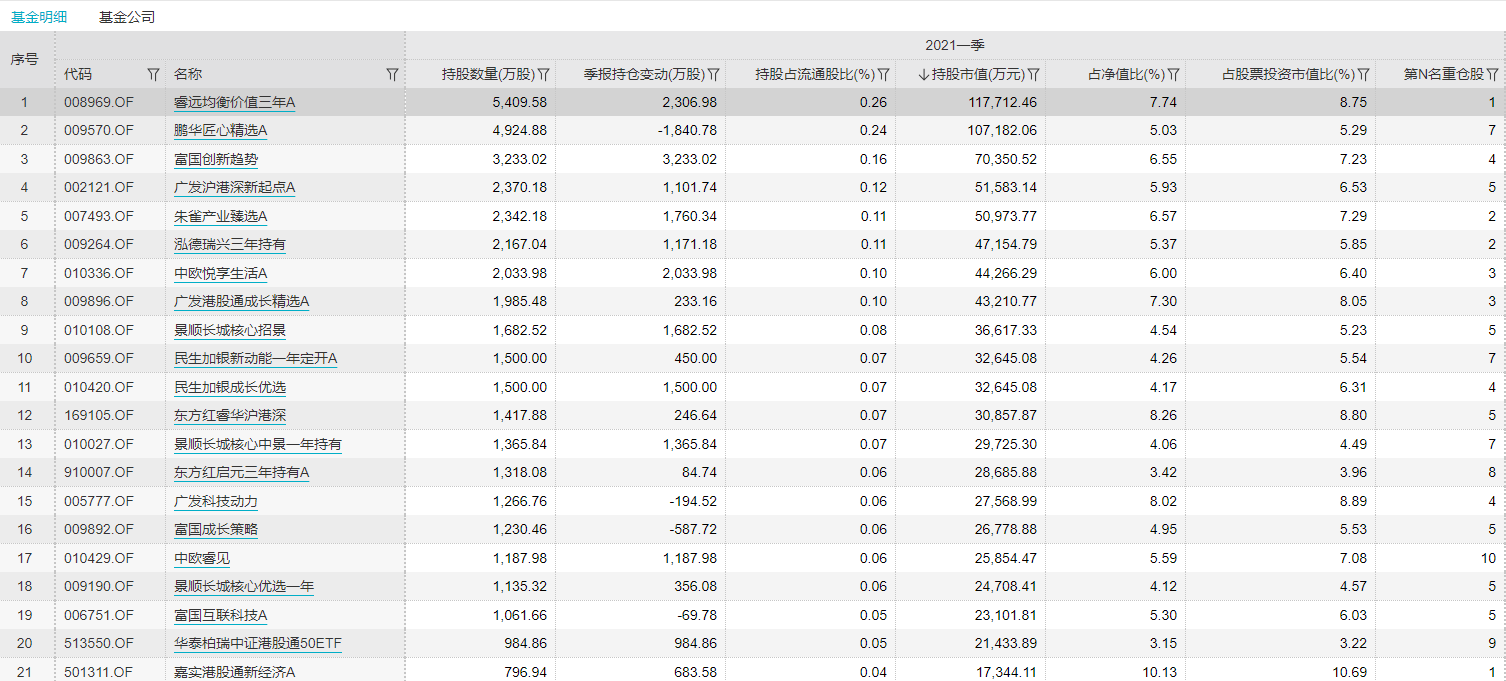Open fund link 广发科技动力

[x=216, y=501]
